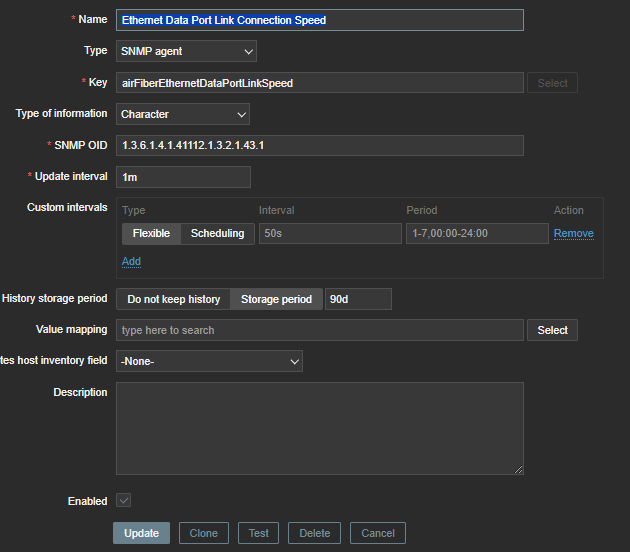Click the Value mapping search field

coord(320,330)
